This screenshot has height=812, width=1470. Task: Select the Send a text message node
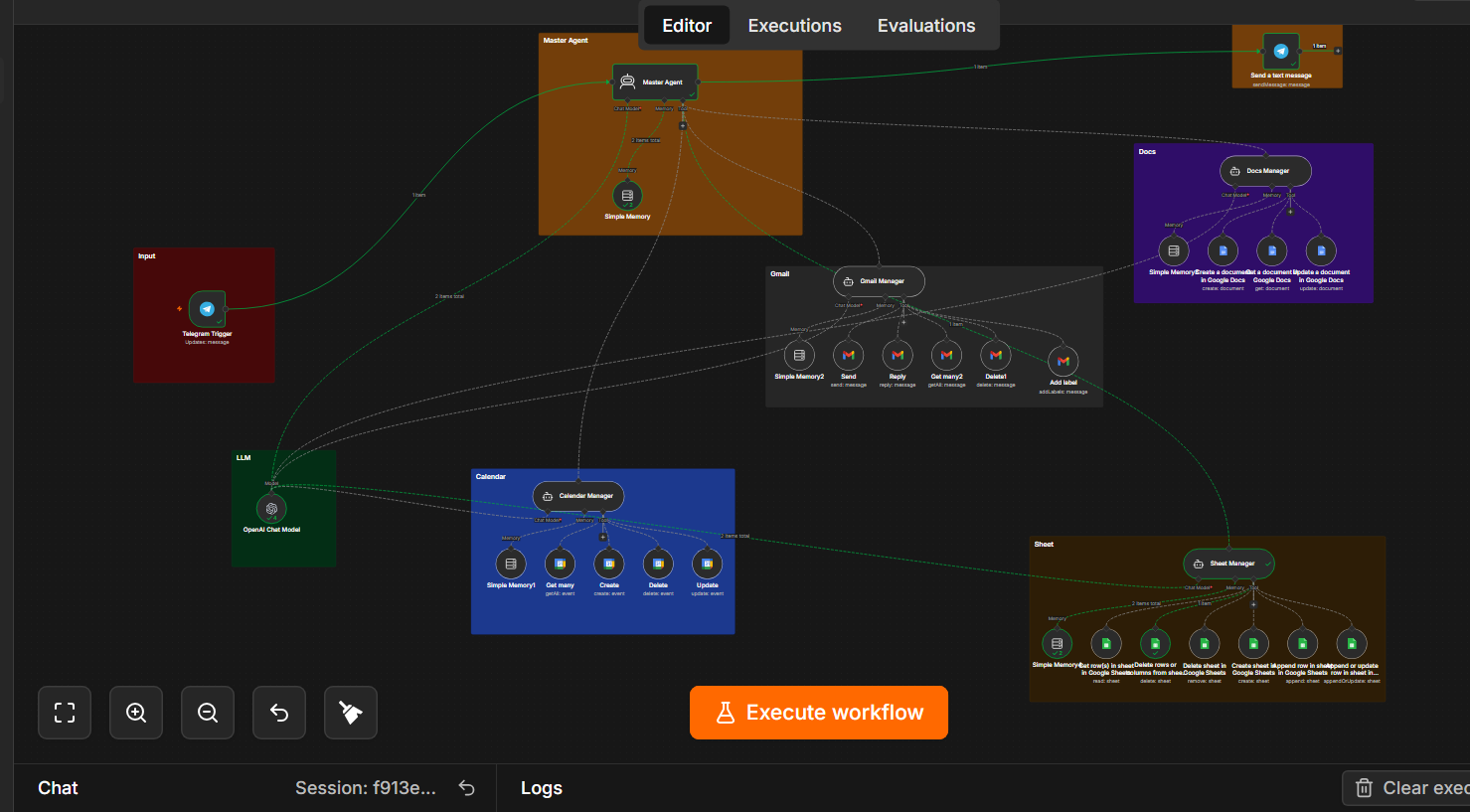pos(1281,52)
